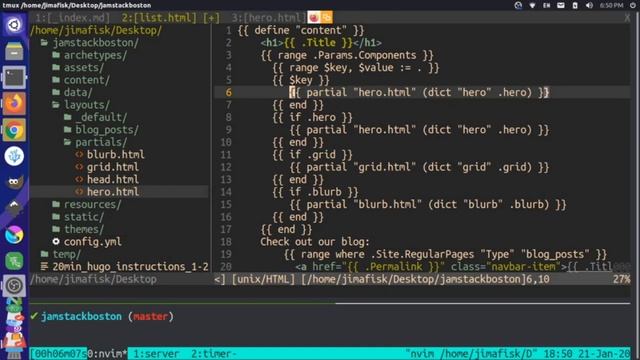Open the Terminal icon in the dock
Viewport: 640px width, 360px height.
(x=14, y=78)
